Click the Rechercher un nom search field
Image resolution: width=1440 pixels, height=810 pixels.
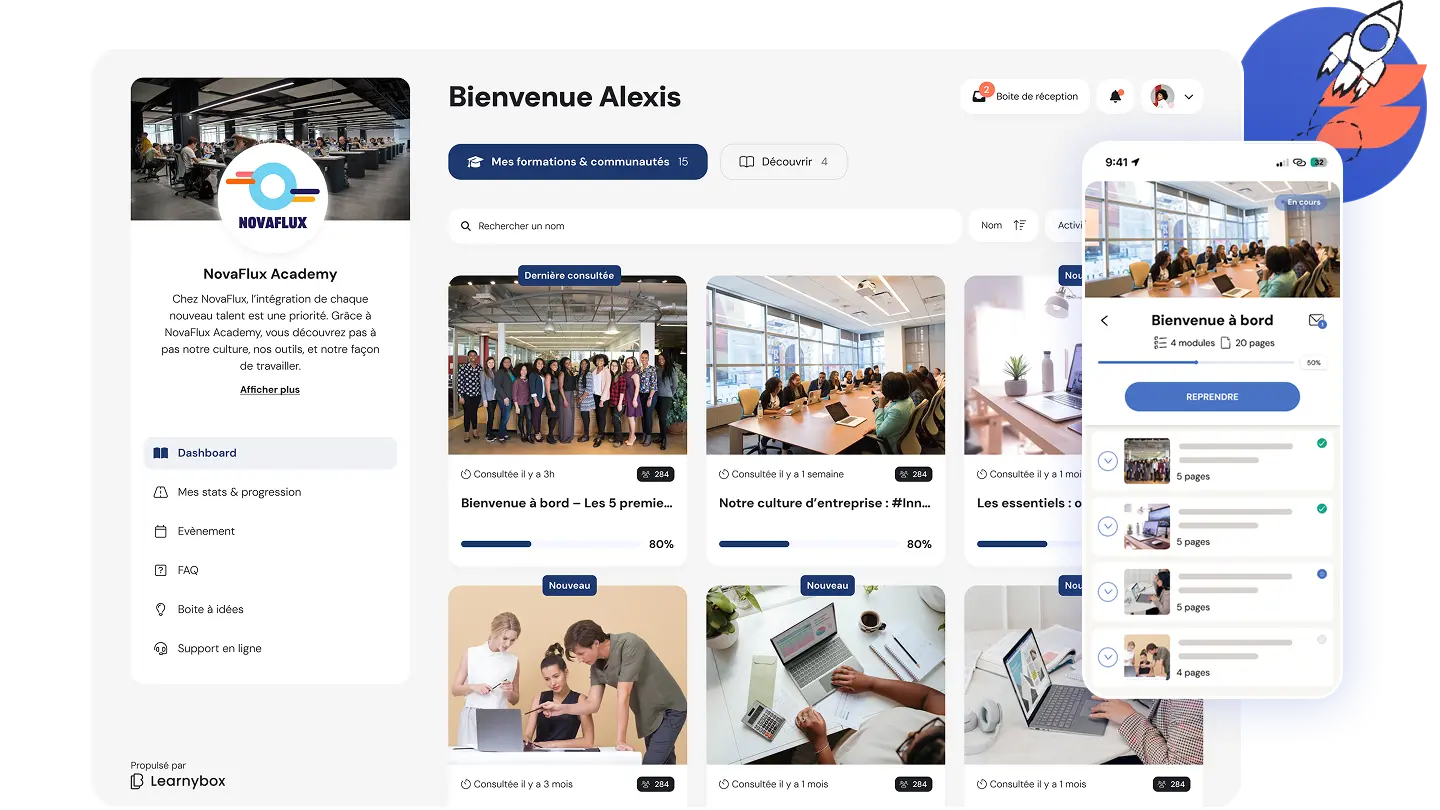click(703, 225)
